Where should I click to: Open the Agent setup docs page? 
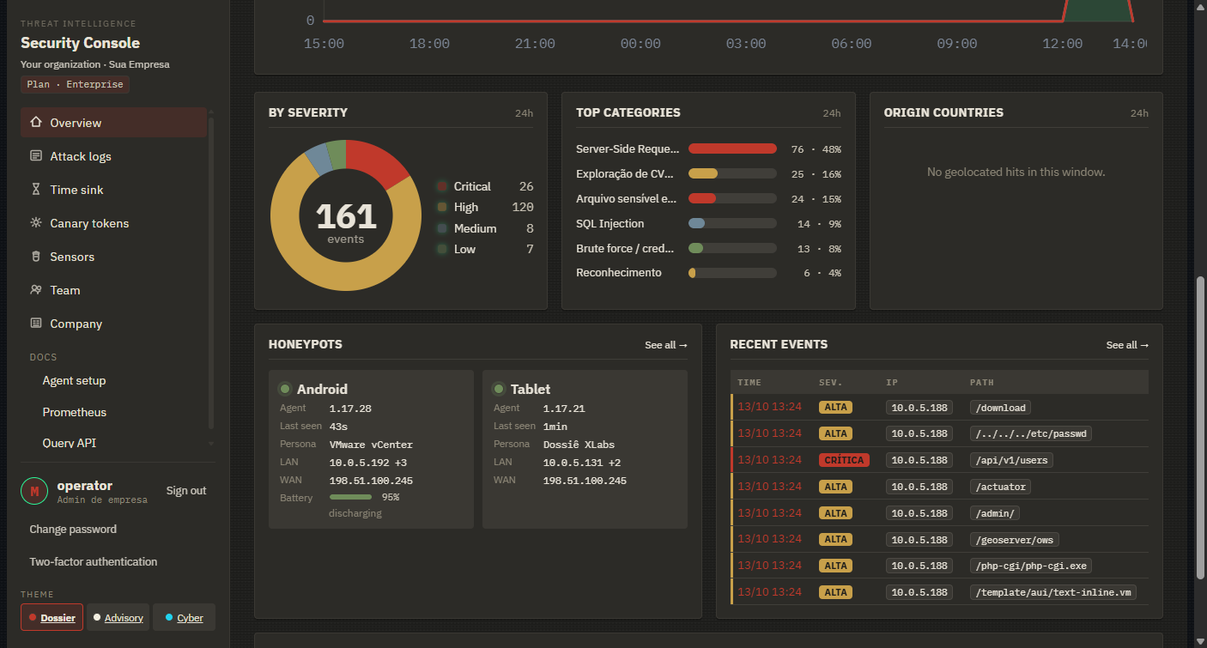[74, 381]
